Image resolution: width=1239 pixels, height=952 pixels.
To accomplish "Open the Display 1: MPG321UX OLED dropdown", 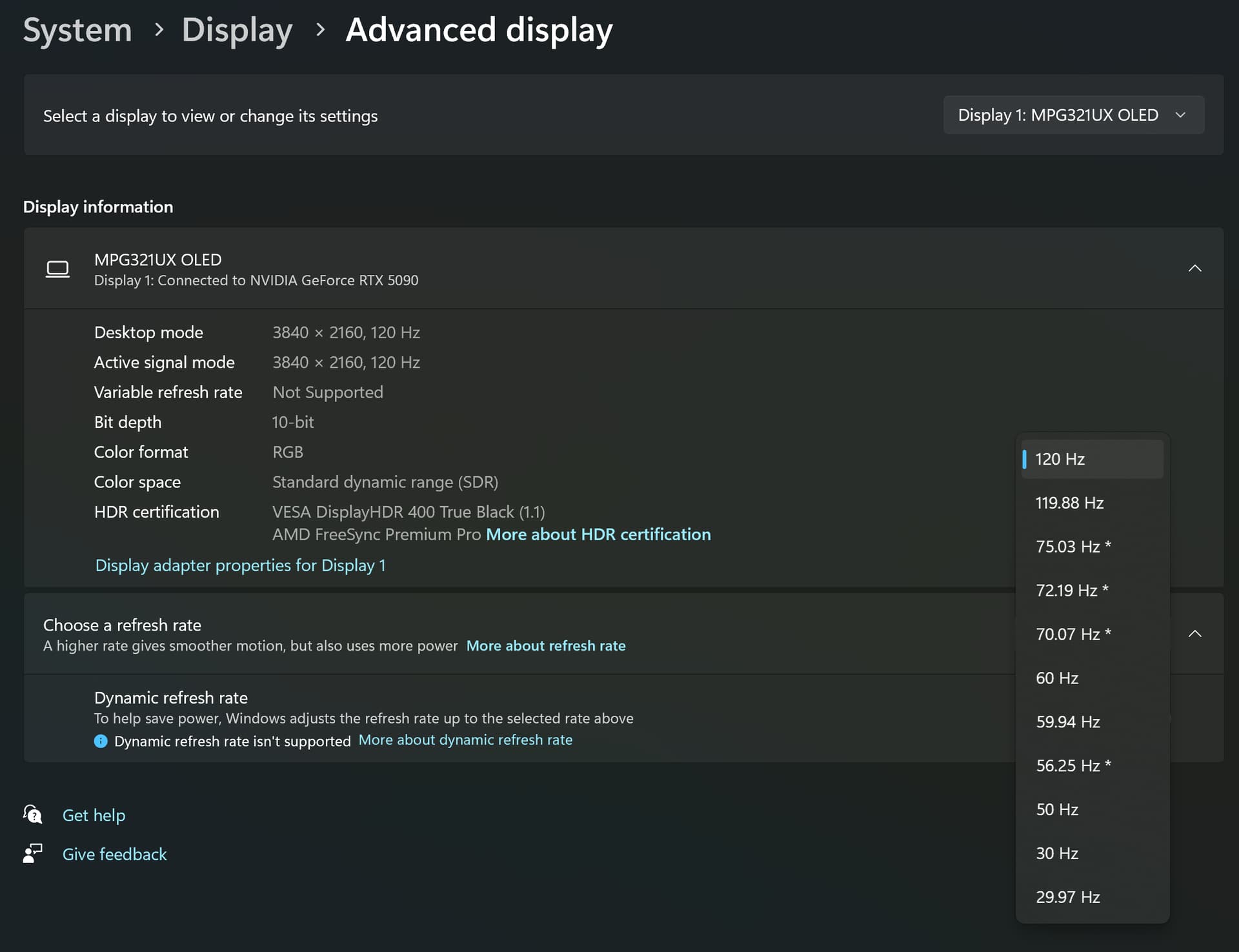I will pyautogui.click(x=1073, y=115).
